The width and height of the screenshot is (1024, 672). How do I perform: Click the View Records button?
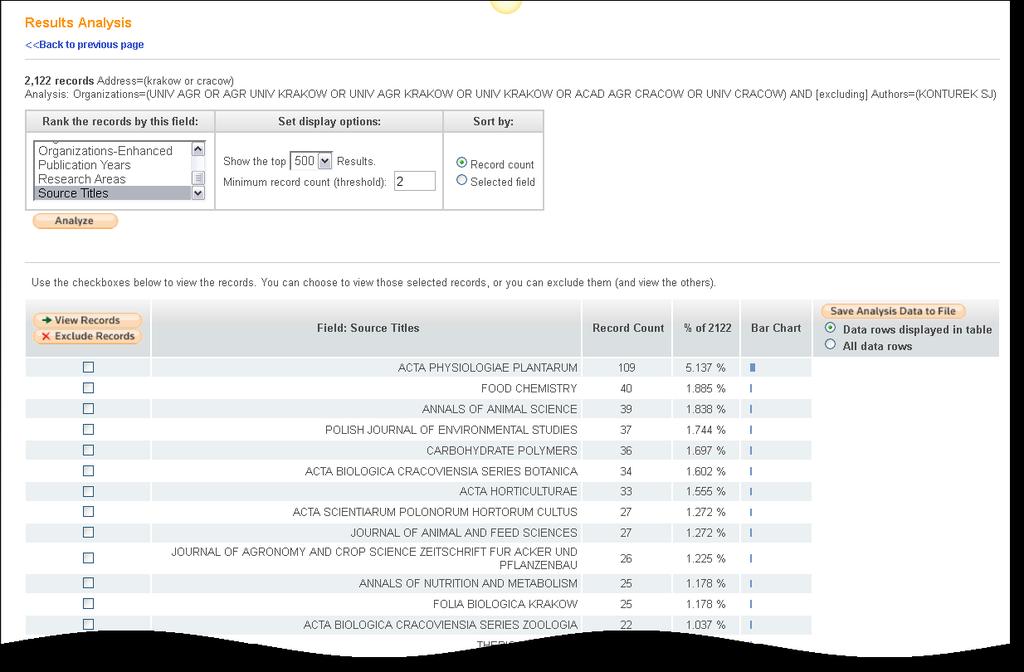tap(88, 320)
